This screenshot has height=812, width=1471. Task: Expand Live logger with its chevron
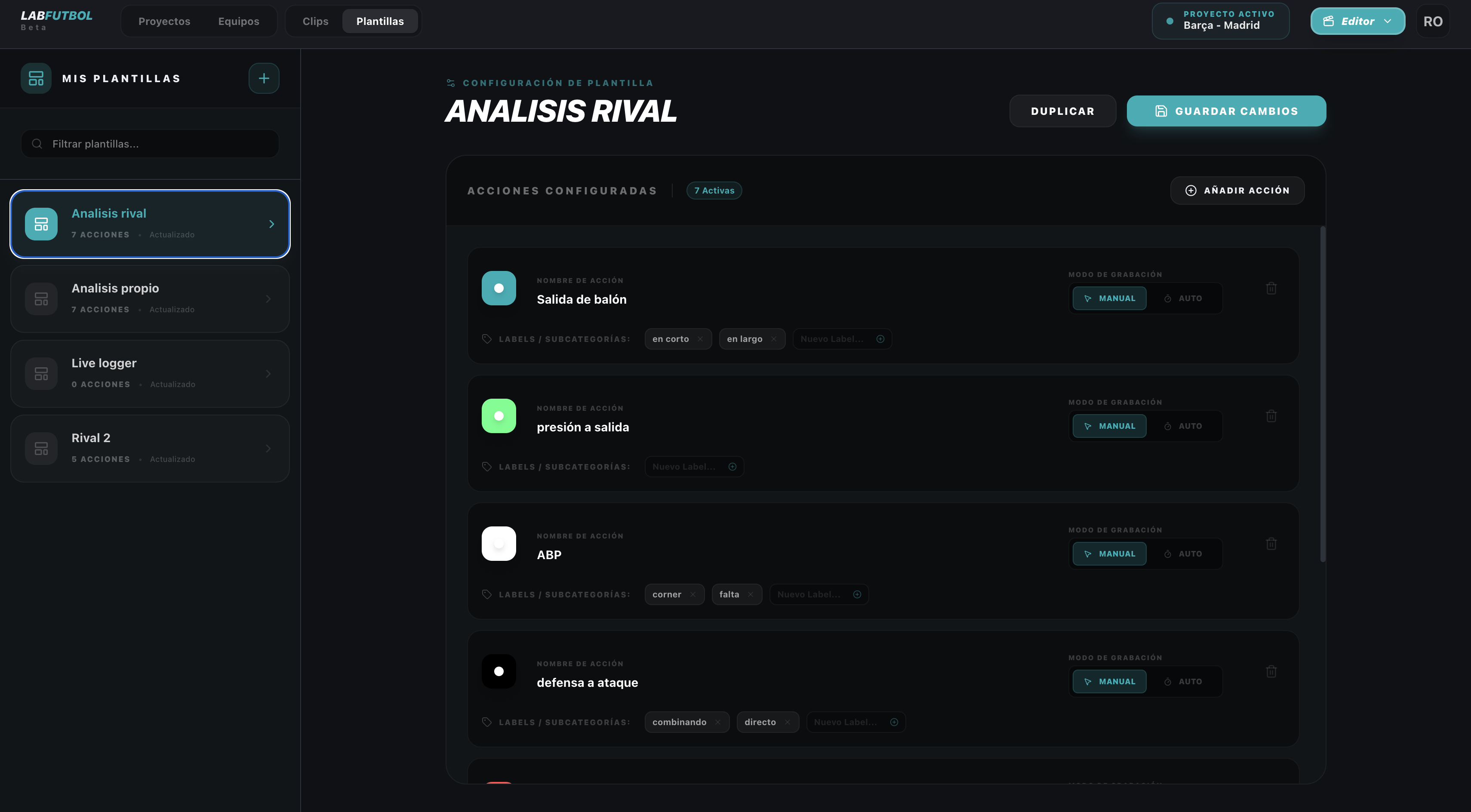point(268,373)
